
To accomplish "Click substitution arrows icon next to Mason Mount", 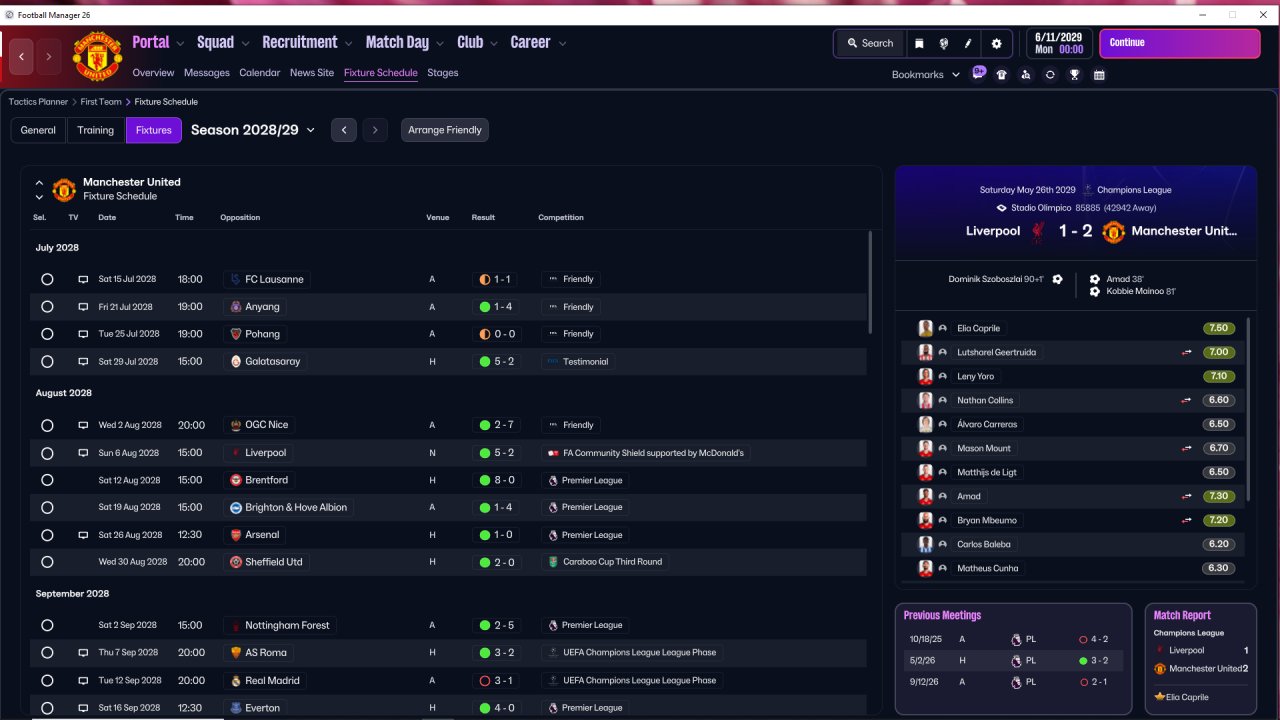I will 1186,449.
